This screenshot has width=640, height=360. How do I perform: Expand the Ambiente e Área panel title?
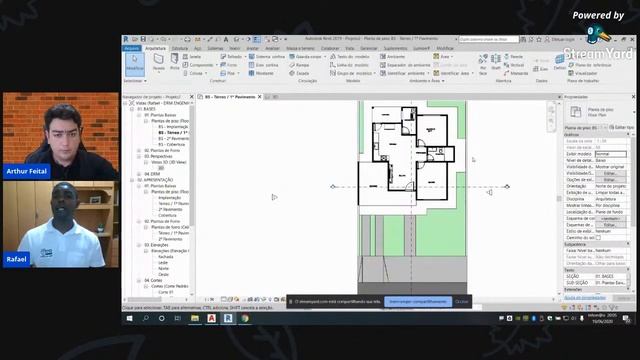pos(427,81)
